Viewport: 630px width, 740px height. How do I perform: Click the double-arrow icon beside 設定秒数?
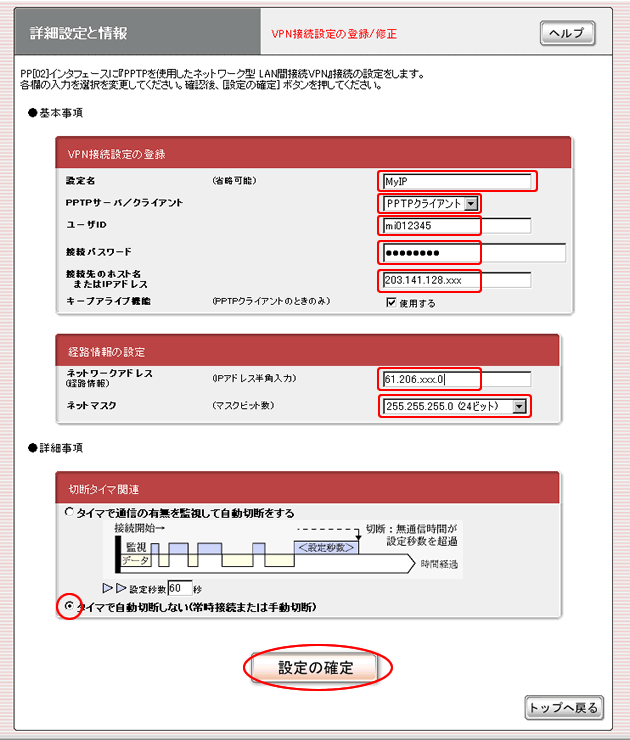[x=115, y=588]
